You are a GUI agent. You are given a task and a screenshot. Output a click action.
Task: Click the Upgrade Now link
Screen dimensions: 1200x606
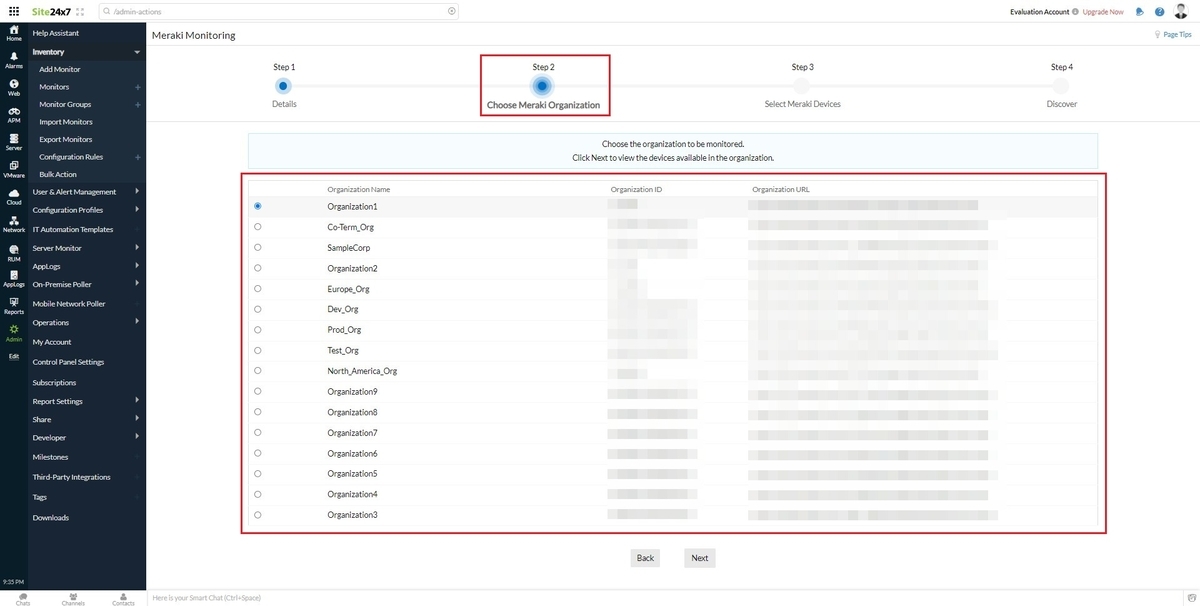tap(1103, 12)
